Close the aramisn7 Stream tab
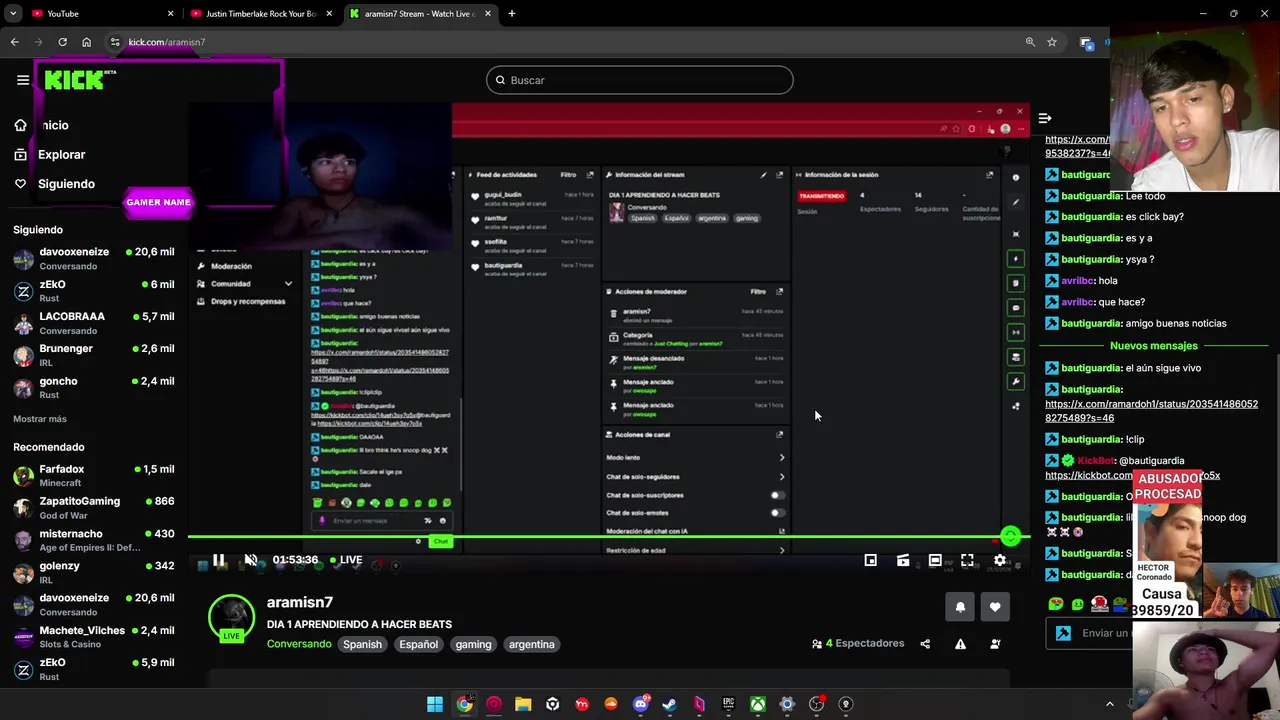1280x720 pixels. pyautogui.click(x=486, y=14)
